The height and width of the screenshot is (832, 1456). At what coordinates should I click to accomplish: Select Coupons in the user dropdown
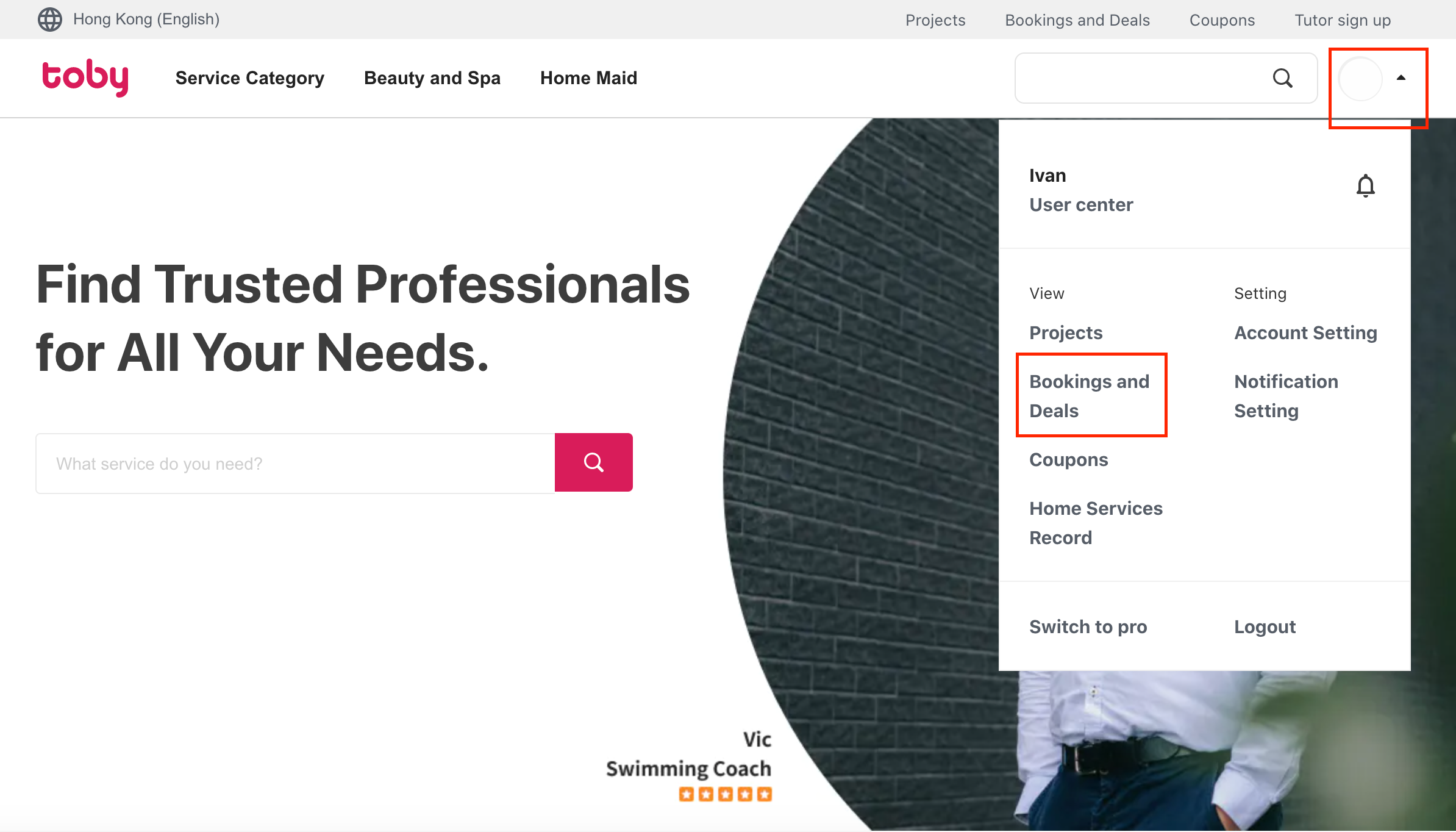pos(1068,460)
